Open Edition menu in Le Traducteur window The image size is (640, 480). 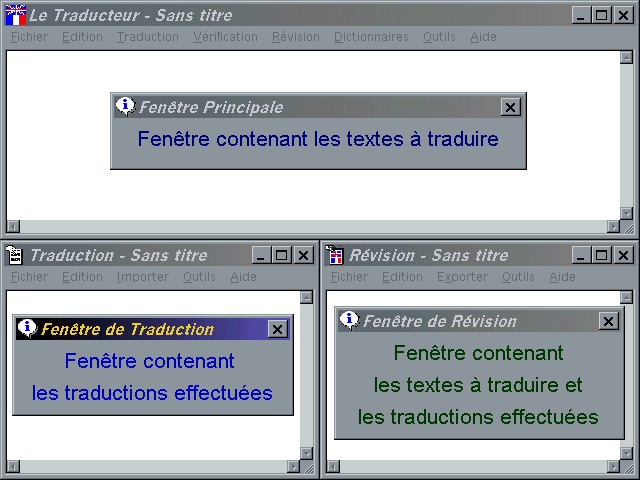[82, 37]
